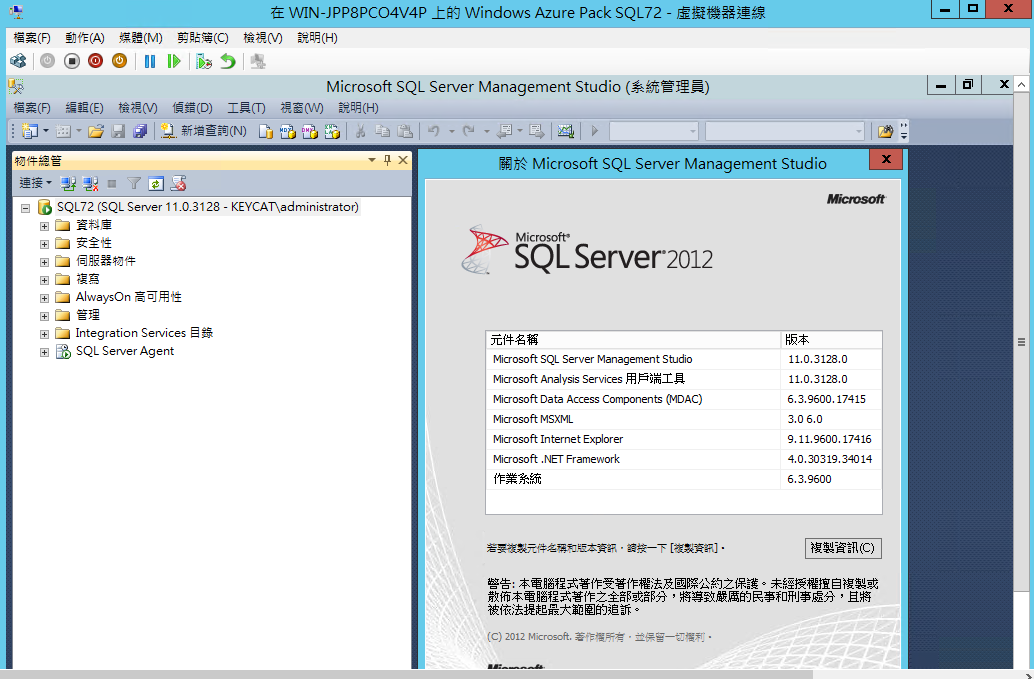The height and width of the screenshot is (679, 1034).
Task: Click the Undo arrow icon
Action: click(x=433, y=131)
